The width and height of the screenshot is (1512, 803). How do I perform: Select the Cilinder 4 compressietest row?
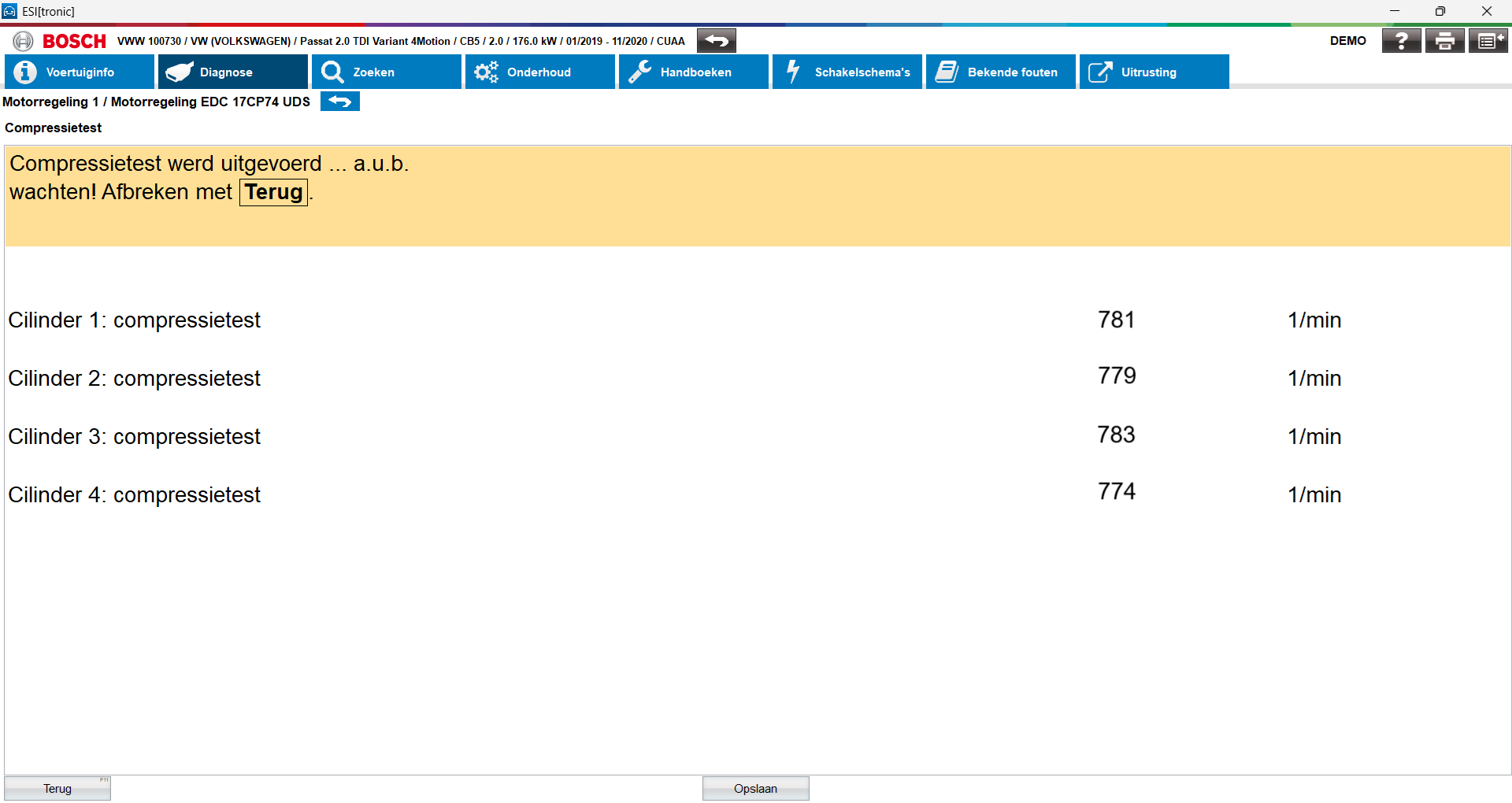(135, 495)
